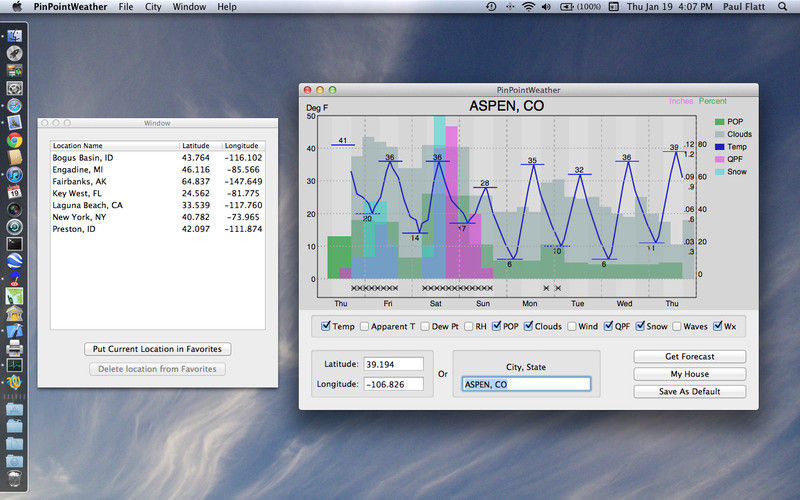Image resolution: width=800 pixels, height=500 pixels.
Task: Click the stamp-like Mail icon in dock
Action: (x=14, y=123)
